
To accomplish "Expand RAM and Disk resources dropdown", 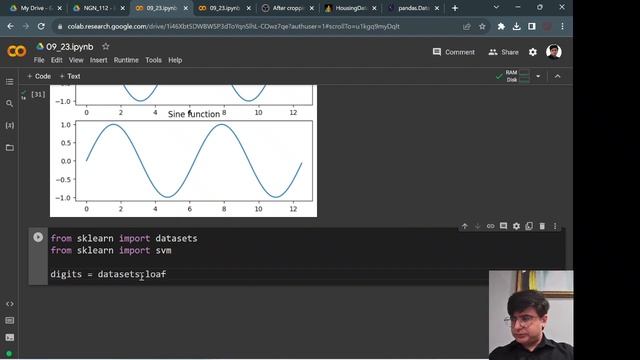I will (538, 76).
